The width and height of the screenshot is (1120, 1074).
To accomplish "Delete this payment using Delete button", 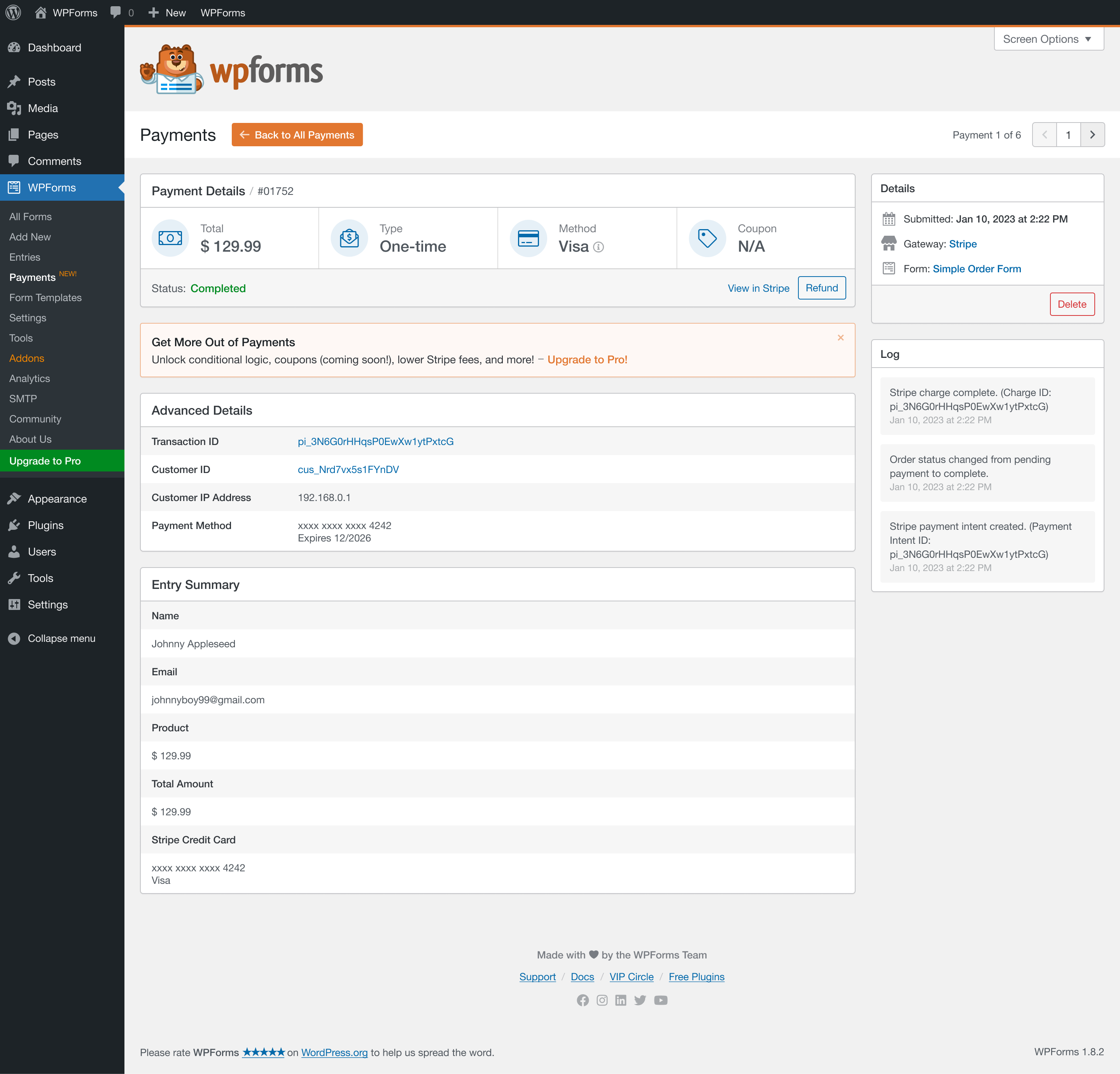I will pyautogui.click(x=1072, y=304).
